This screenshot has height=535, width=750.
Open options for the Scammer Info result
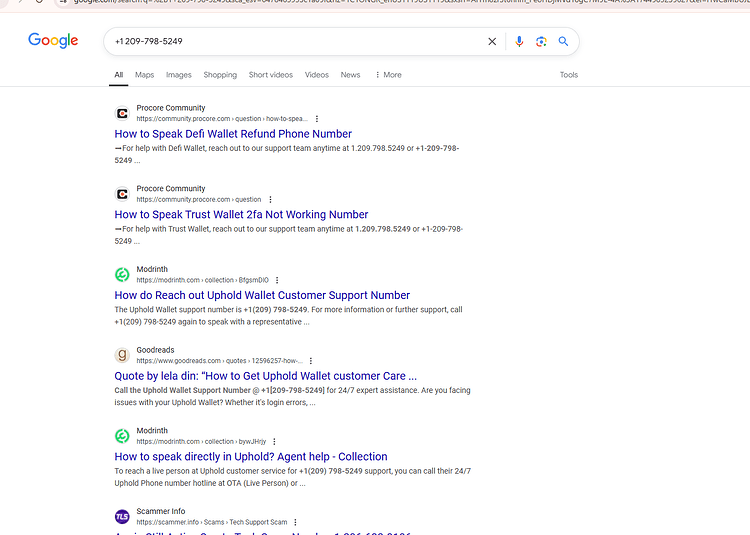click(295, 523)
